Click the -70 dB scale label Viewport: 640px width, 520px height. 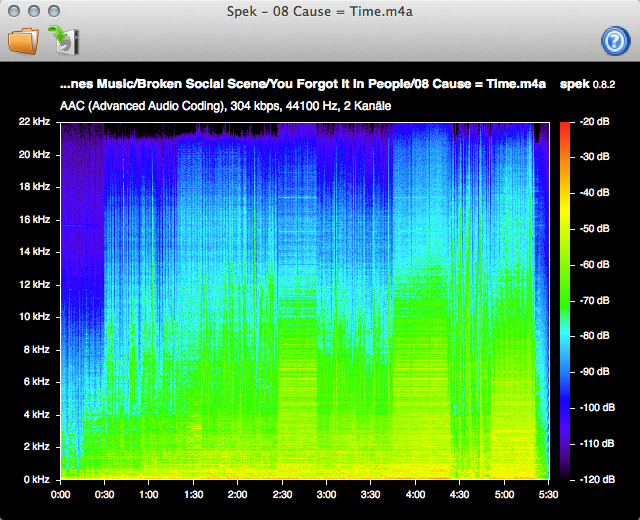click(595, 300)
